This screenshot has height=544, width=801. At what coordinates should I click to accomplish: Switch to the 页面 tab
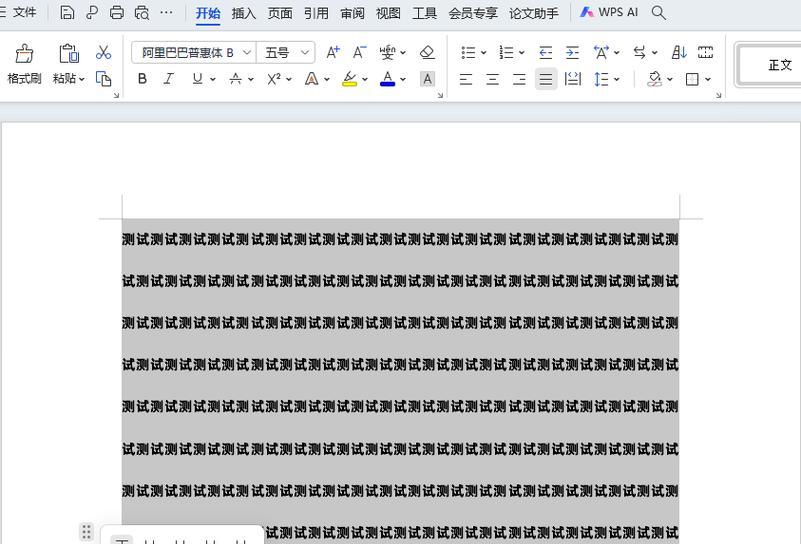(280, 13)
